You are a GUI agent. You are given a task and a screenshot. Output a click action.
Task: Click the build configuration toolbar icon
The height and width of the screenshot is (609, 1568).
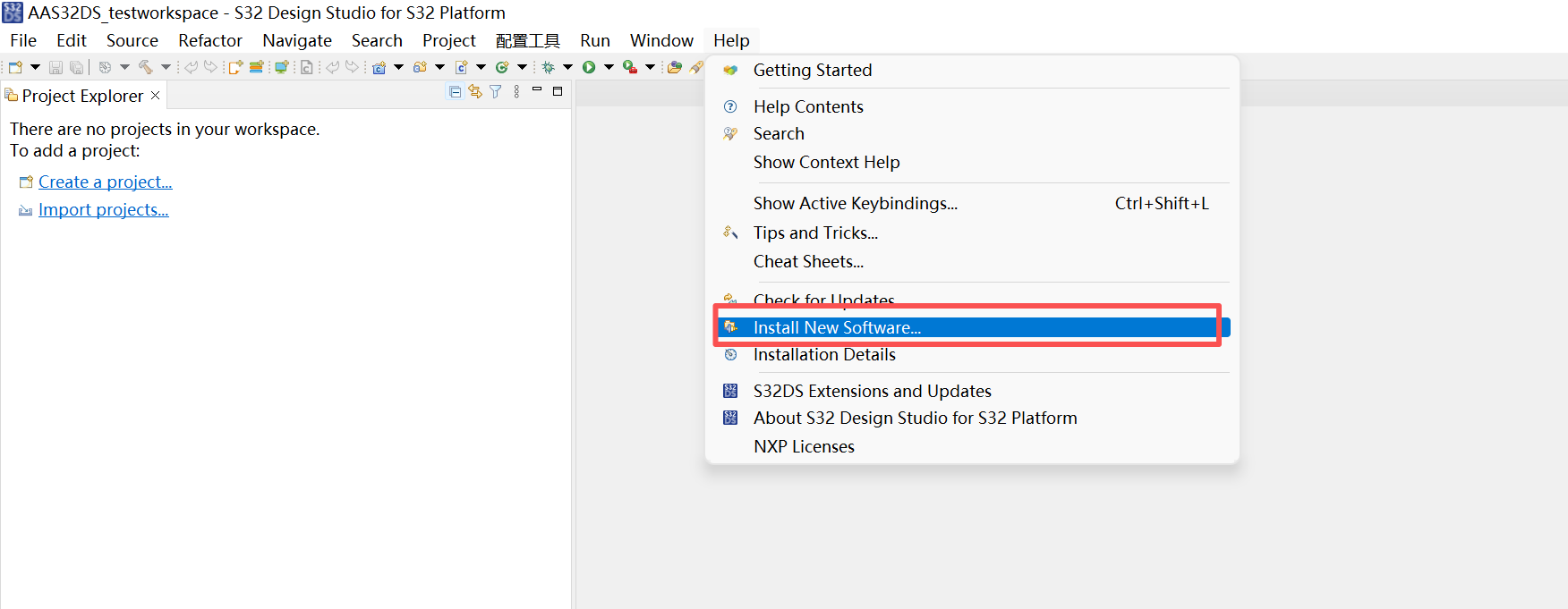(x=105, y=67)
